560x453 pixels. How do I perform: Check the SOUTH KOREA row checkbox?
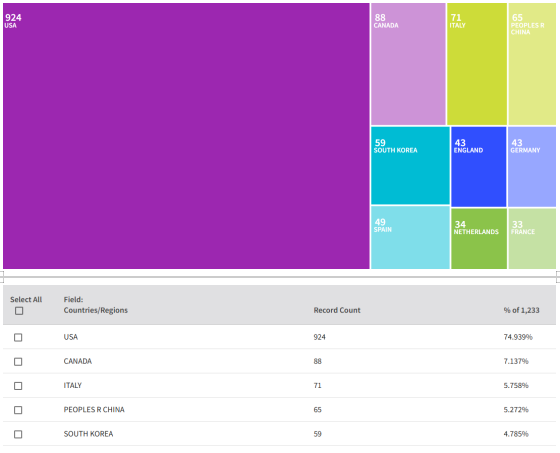[18, 434]
